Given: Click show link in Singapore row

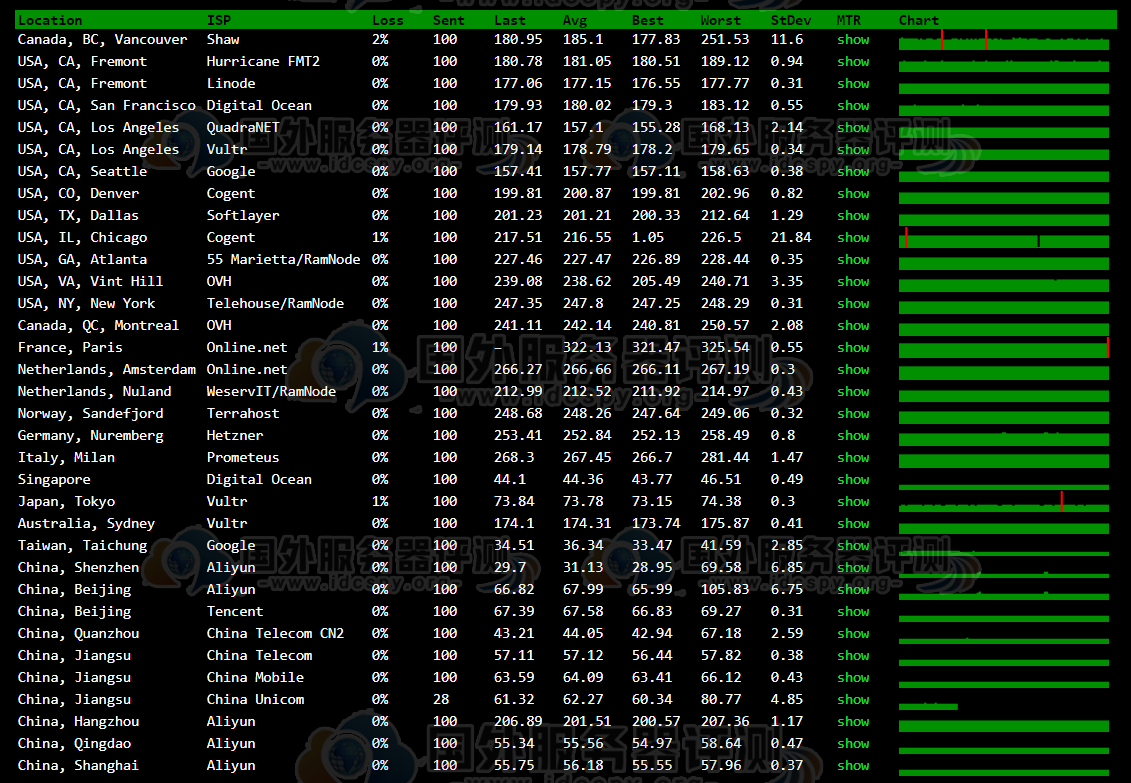Looking at the screenshot, I should pos(853,479).
